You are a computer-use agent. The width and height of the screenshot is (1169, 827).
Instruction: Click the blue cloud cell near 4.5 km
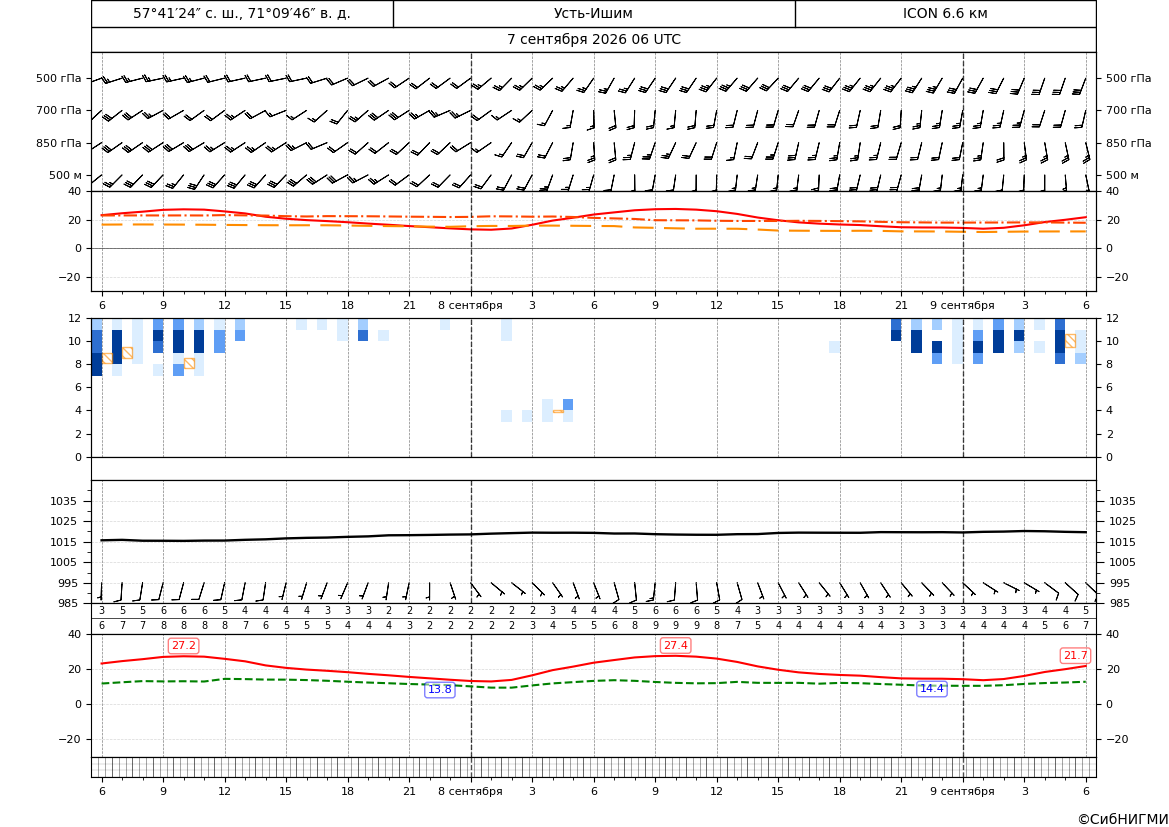pyautogui.click(x=568, y=404)
